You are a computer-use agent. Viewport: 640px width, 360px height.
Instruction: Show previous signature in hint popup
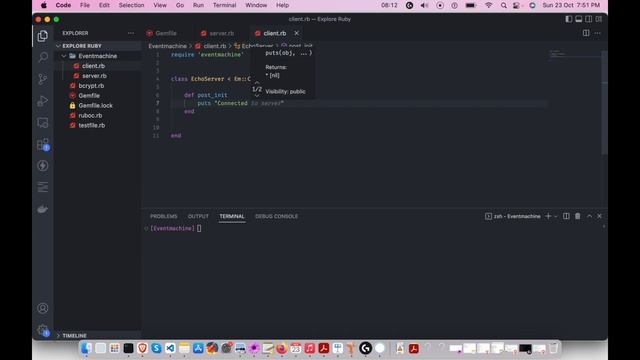coord(257,83)
